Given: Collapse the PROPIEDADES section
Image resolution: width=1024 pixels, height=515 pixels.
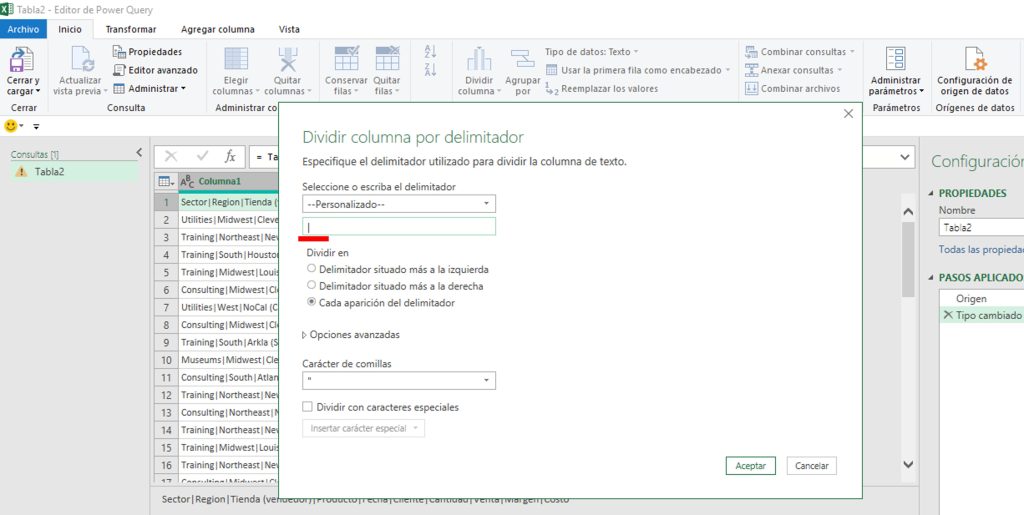Looking at the screenshot, I should [x=931, y=193].
